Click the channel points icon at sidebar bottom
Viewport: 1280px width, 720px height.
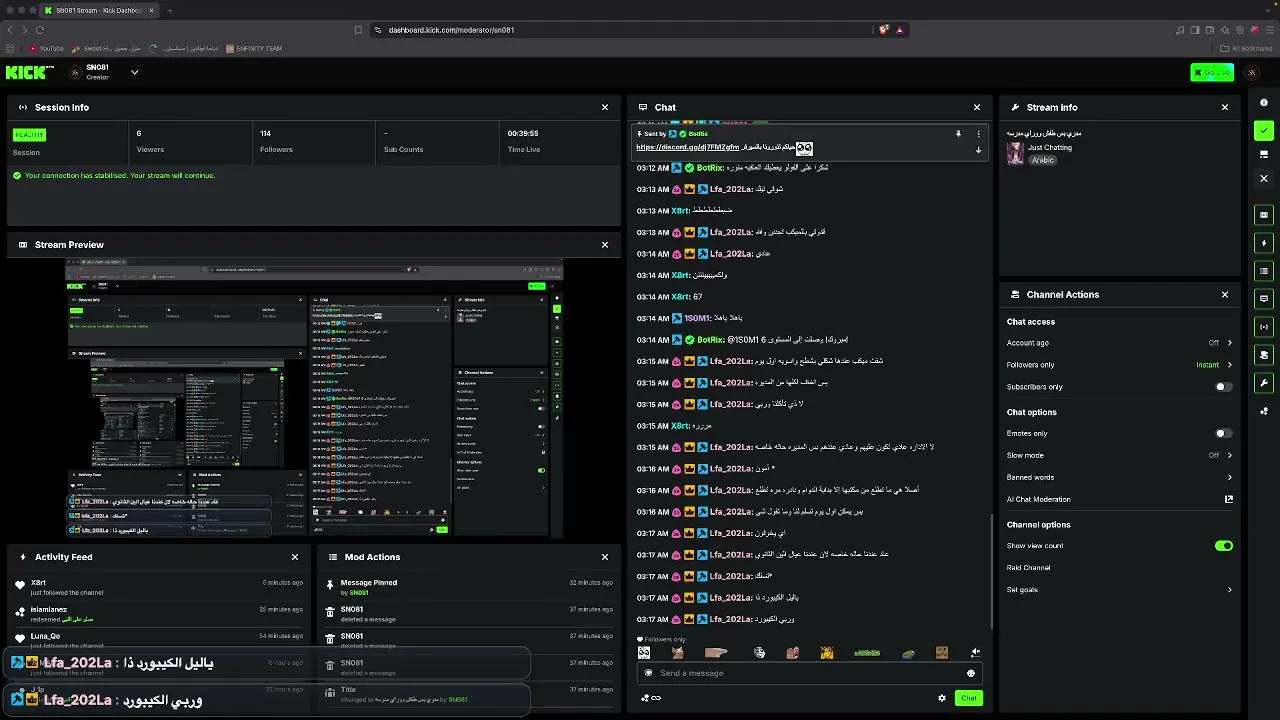(1264, 411)
